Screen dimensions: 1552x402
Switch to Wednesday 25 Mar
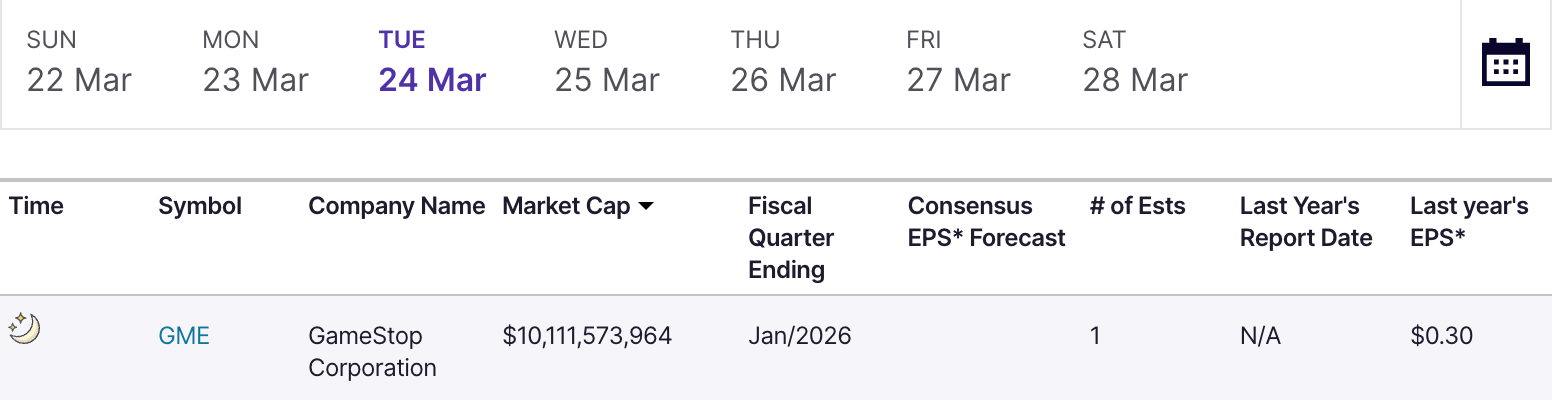click(607, 62)
